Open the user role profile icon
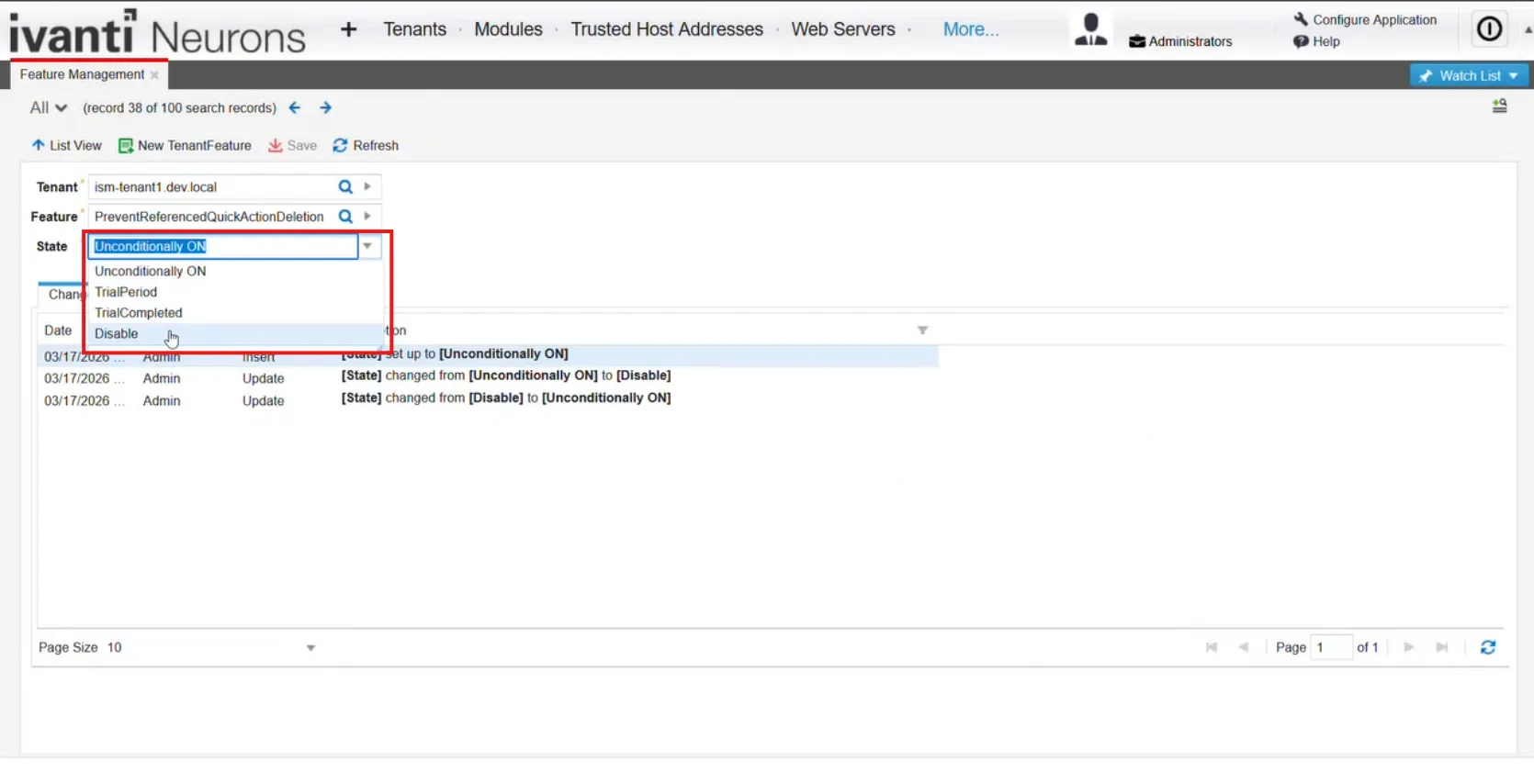Image resolution: width=1534 pixels, height=784 pixels. click(x=1090, y=29)
